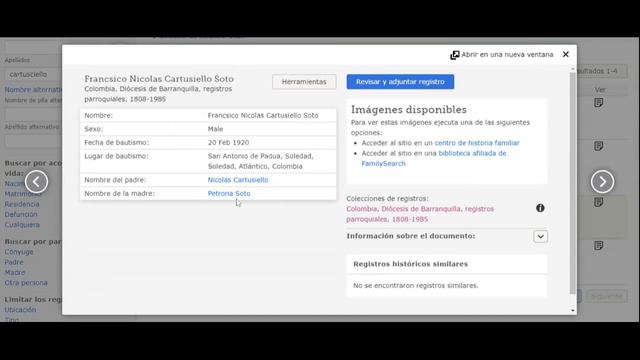The width and height of the screenshot is (640, 360).
Task: Select baptism date value 20 Feb 1920
Action: tap(228, 142)
